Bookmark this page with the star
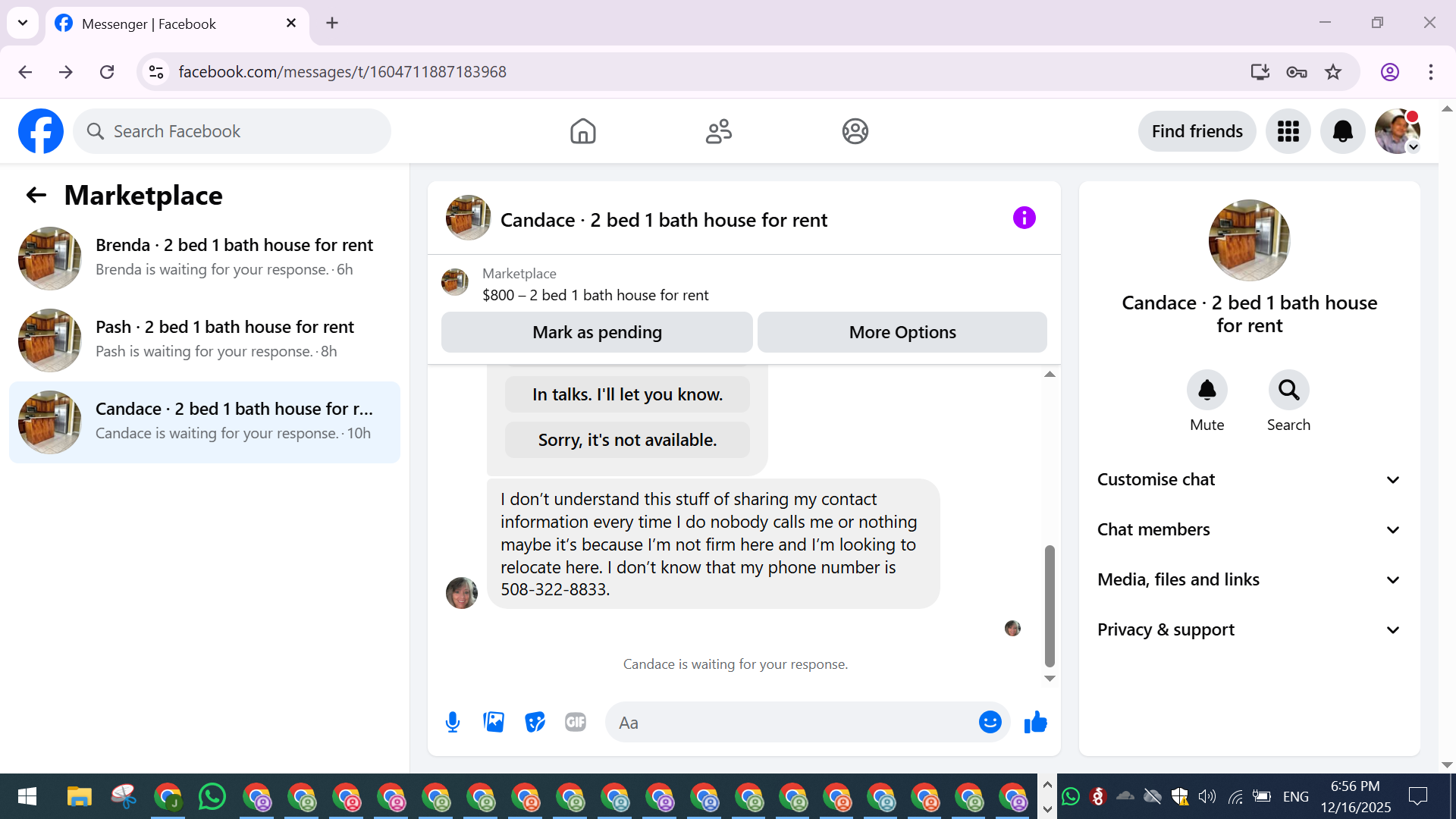Viewport: 1456px width, 819px height. (x=1333, y=72)
